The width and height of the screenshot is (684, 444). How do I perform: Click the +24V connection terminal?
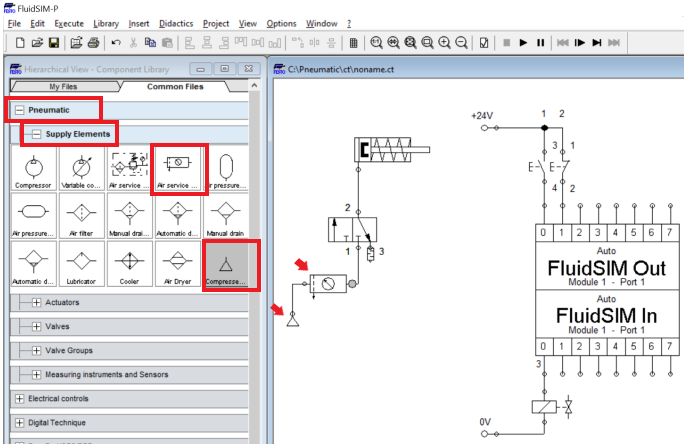tap(484, 128)
